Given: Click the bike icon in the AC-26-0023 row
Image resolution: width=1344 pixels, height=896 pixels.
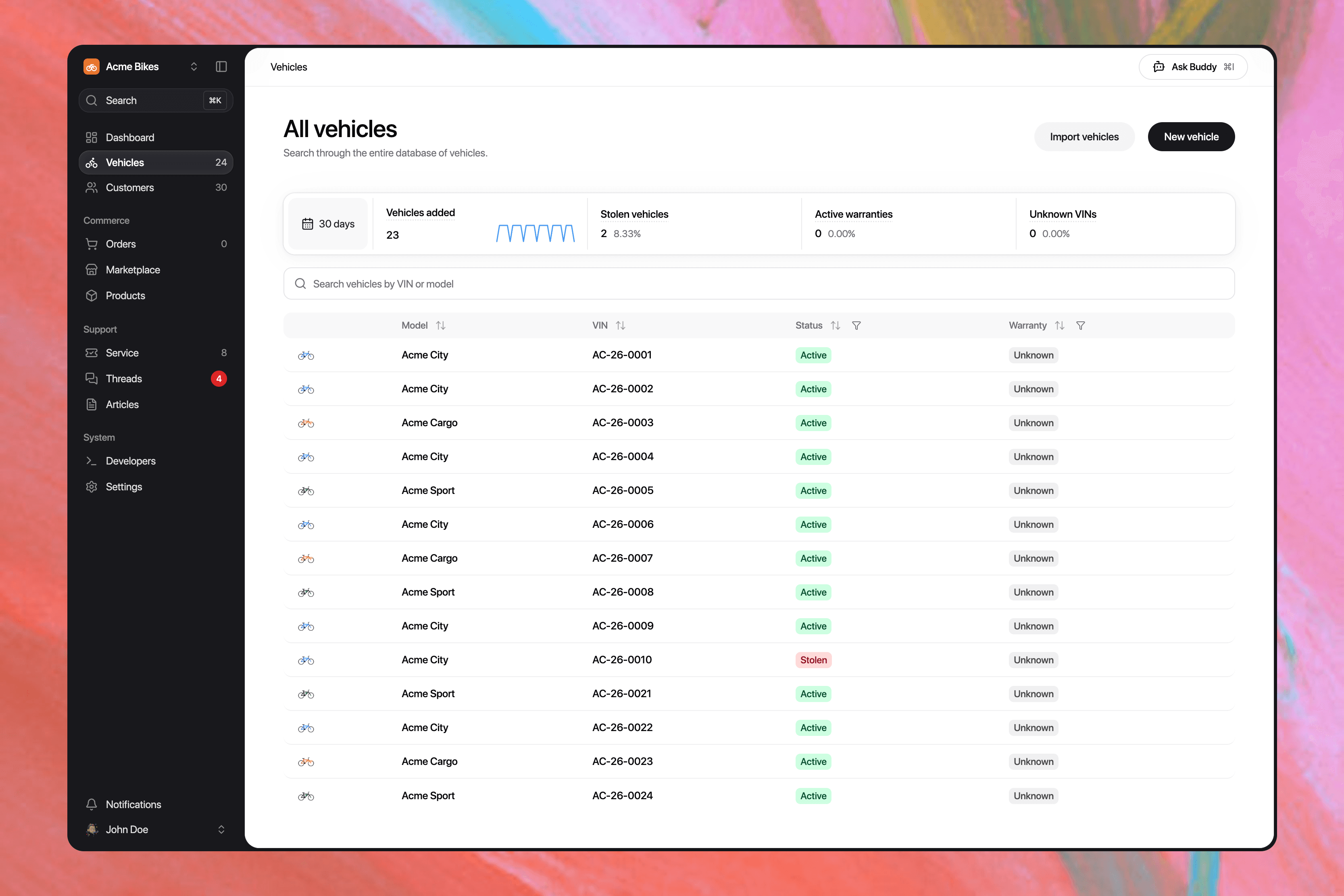Looking at the screenshot, I should pyautogui.click(x=306, y=762).
